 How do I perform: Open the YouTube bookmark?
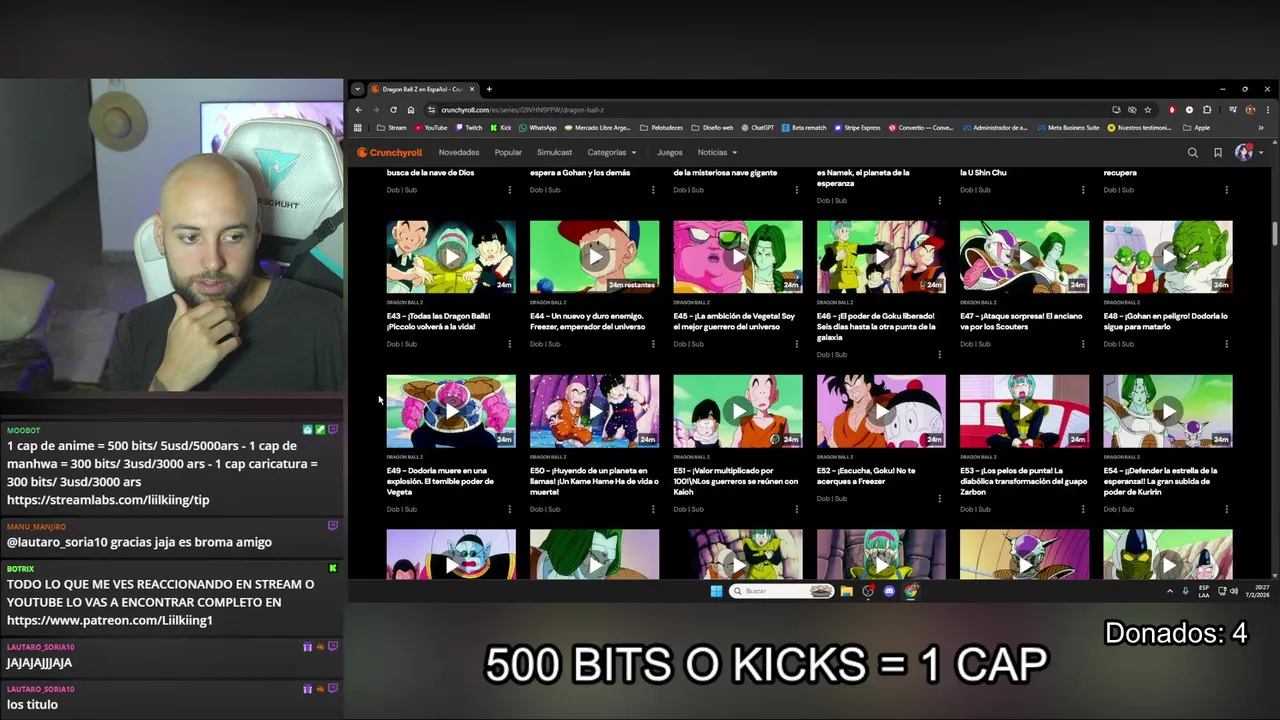[x=431, y=128]
